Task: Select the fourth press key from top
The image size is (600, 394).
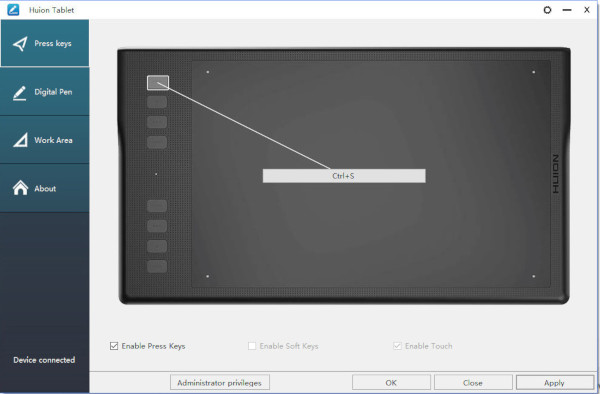Action: (157, 142)
